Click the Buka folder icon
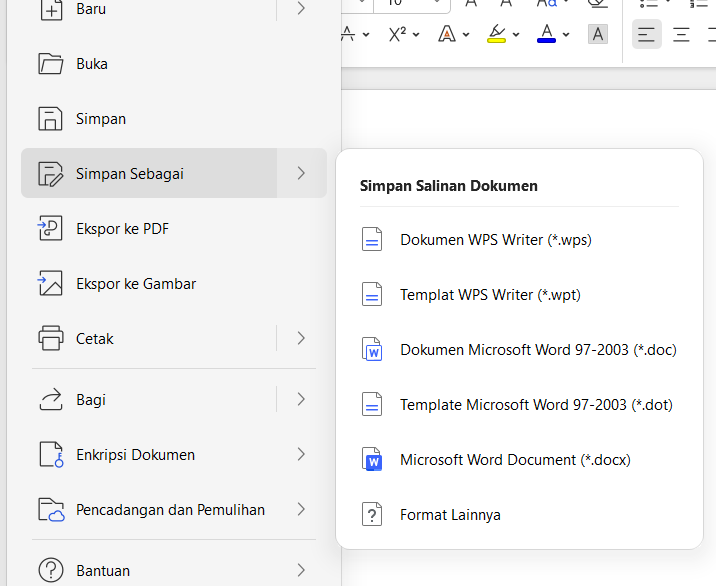The width and height of the screenshot is (716, 586). click(x=51, y=64)
